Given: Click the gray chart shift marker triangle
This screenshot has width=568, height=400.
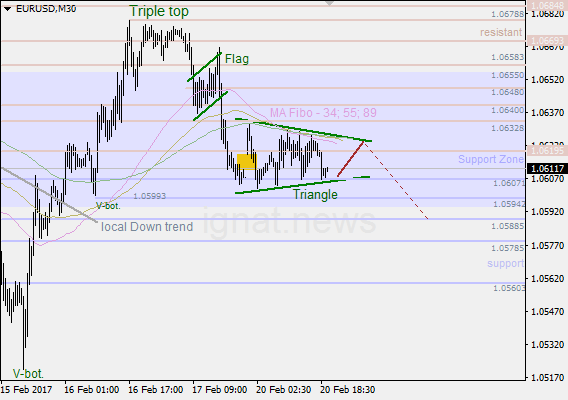Looking at the screenshot, I should 329,3.
